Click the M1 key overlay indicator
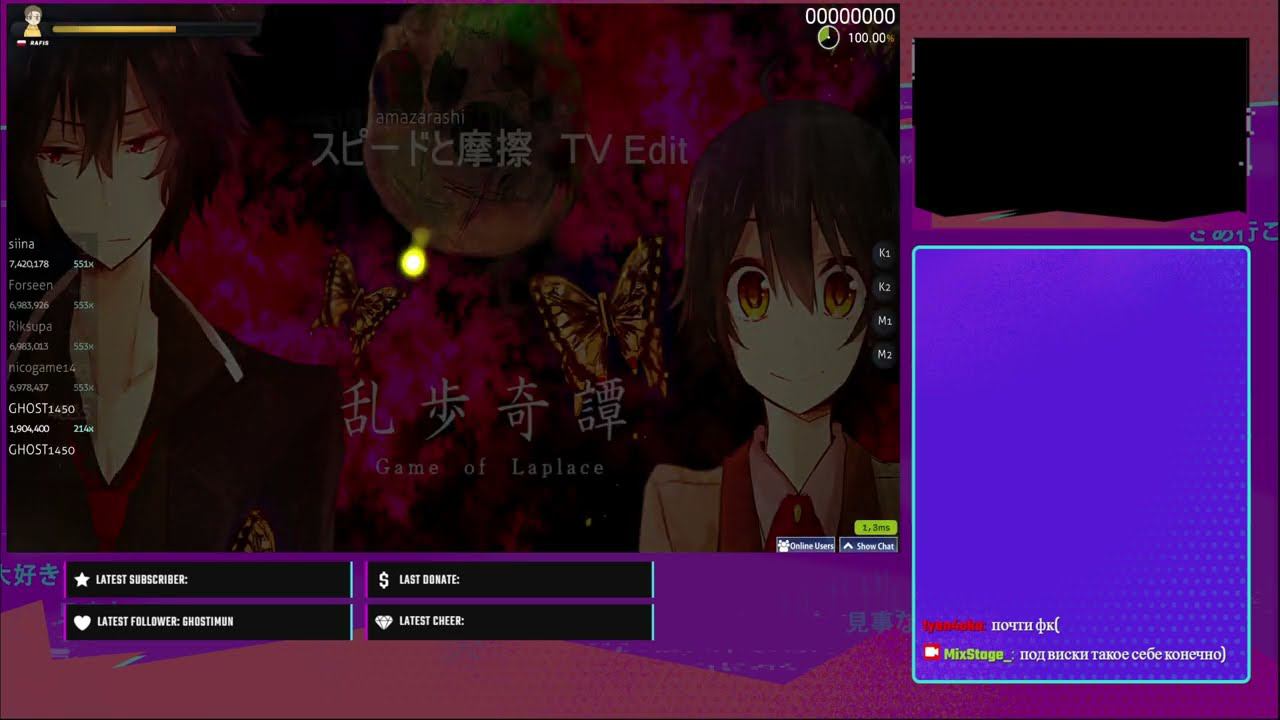Image resolution: width=1280 pixels, height=720 pixels. [x=885, y=321]
